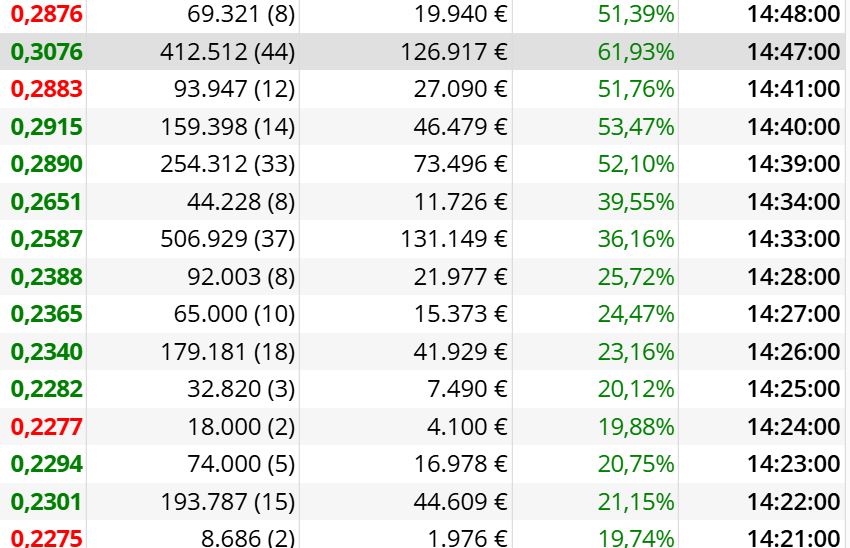Click the volume 412.512 (44)

pos(228,52)
